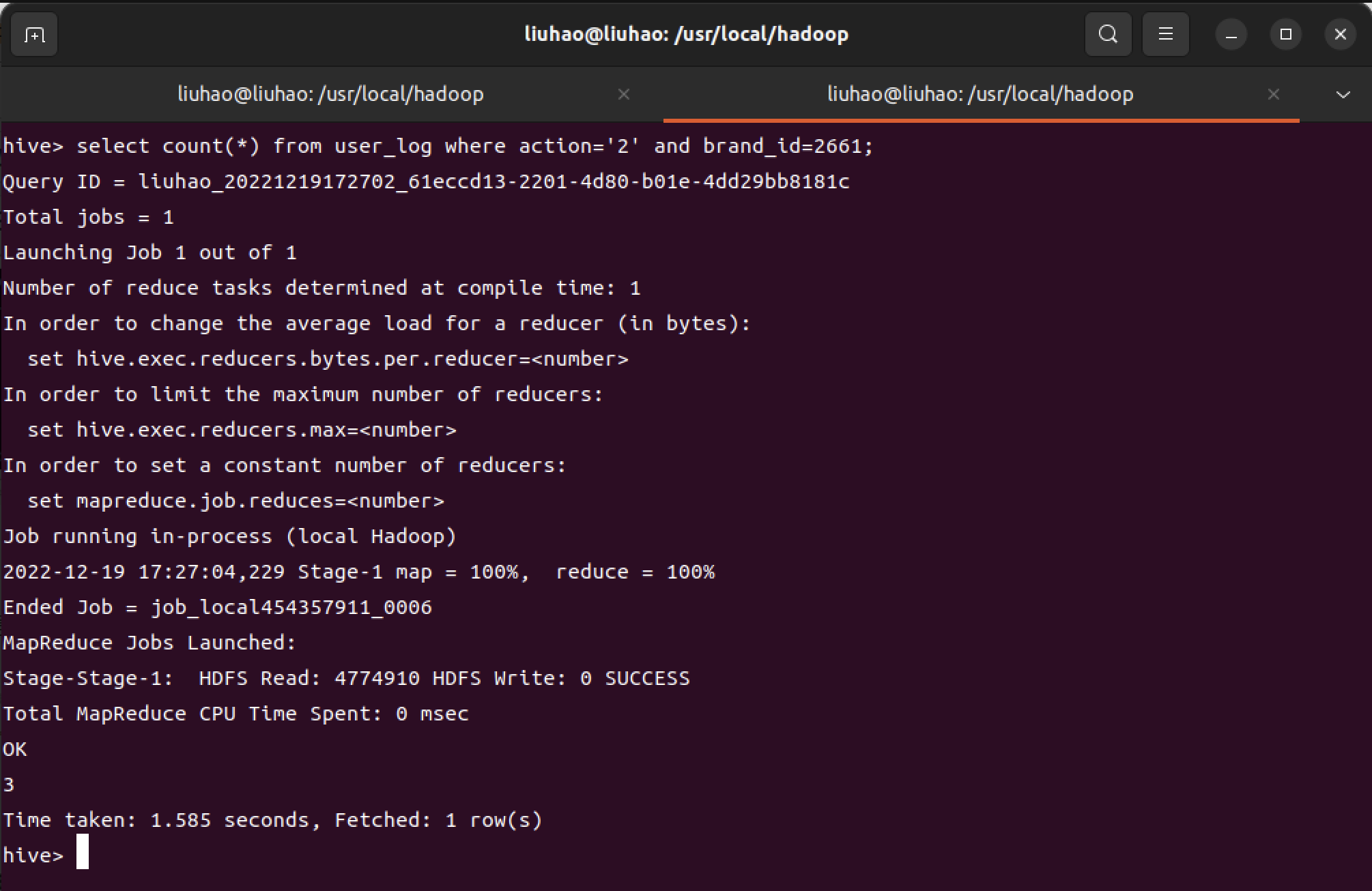Close the terminal window
The height and width of the screenshot is (891, 1372).
[1341, 34]
